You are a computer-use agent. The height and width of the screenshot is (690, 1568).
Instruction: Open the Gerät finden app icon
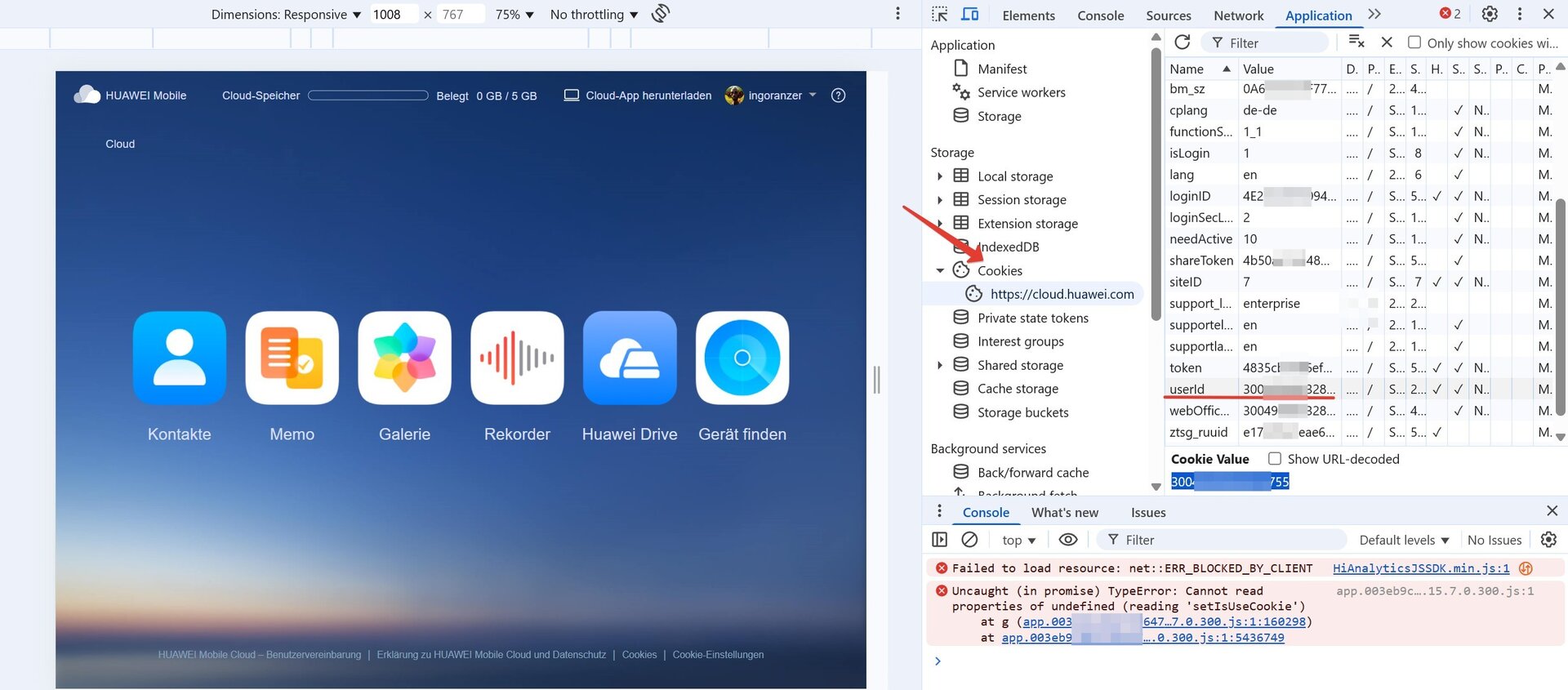click(742, 358)
